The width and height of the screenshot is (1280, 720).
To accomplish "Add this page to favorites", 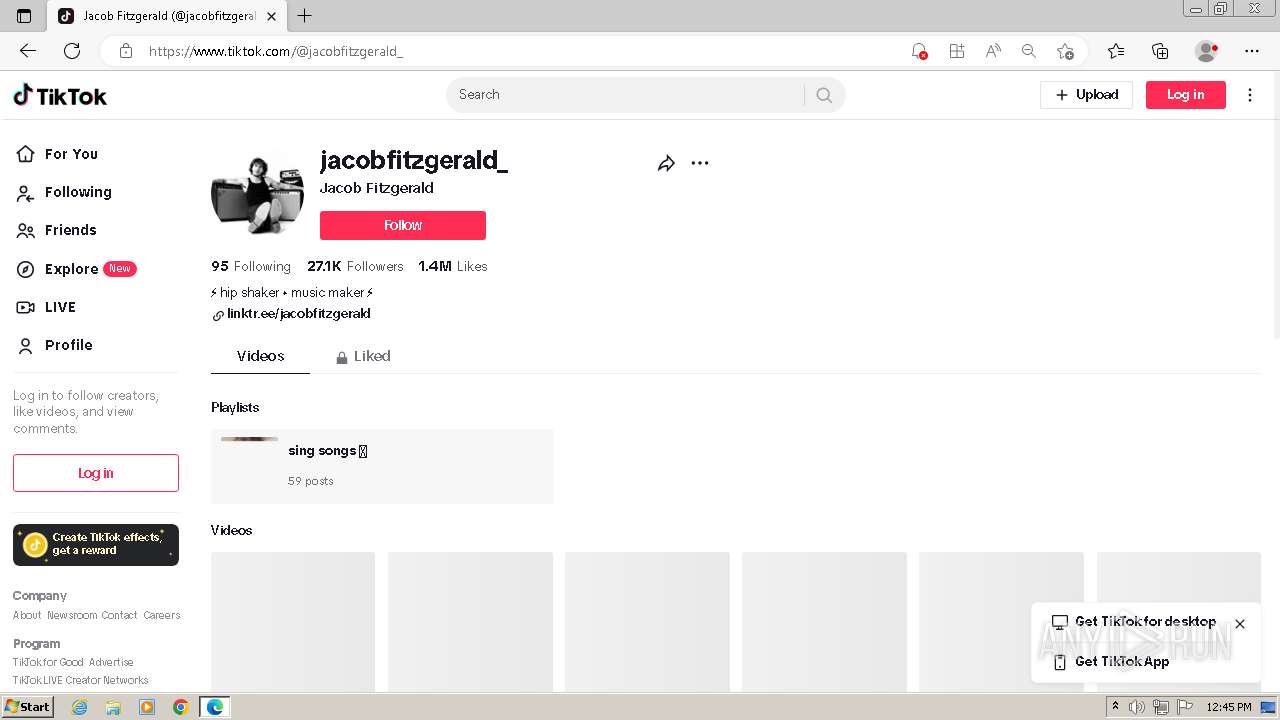I will point(1065,51).
